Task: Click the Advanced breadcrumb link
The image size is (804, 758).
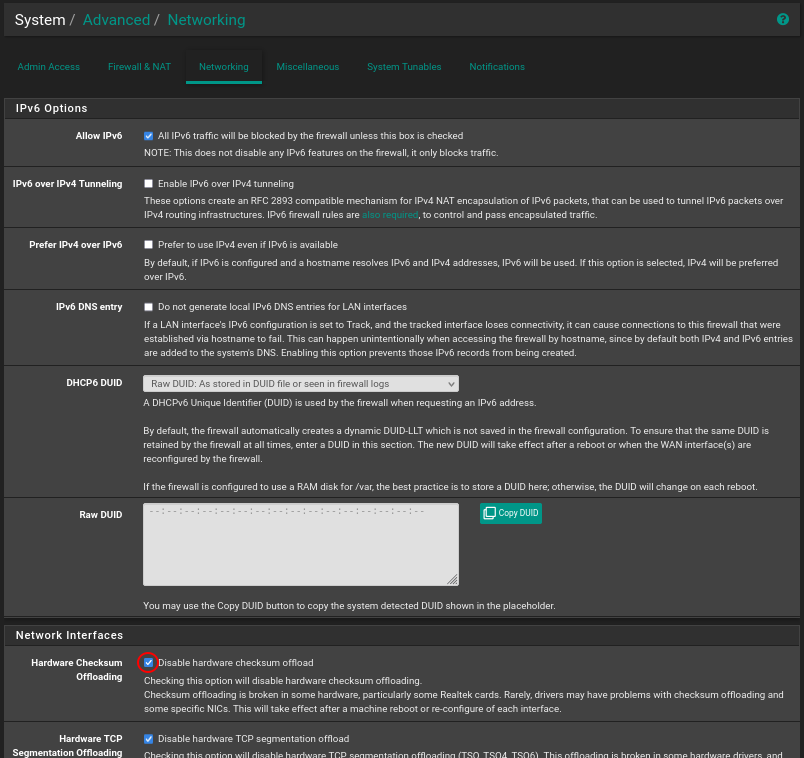Action: click(116, 20)
